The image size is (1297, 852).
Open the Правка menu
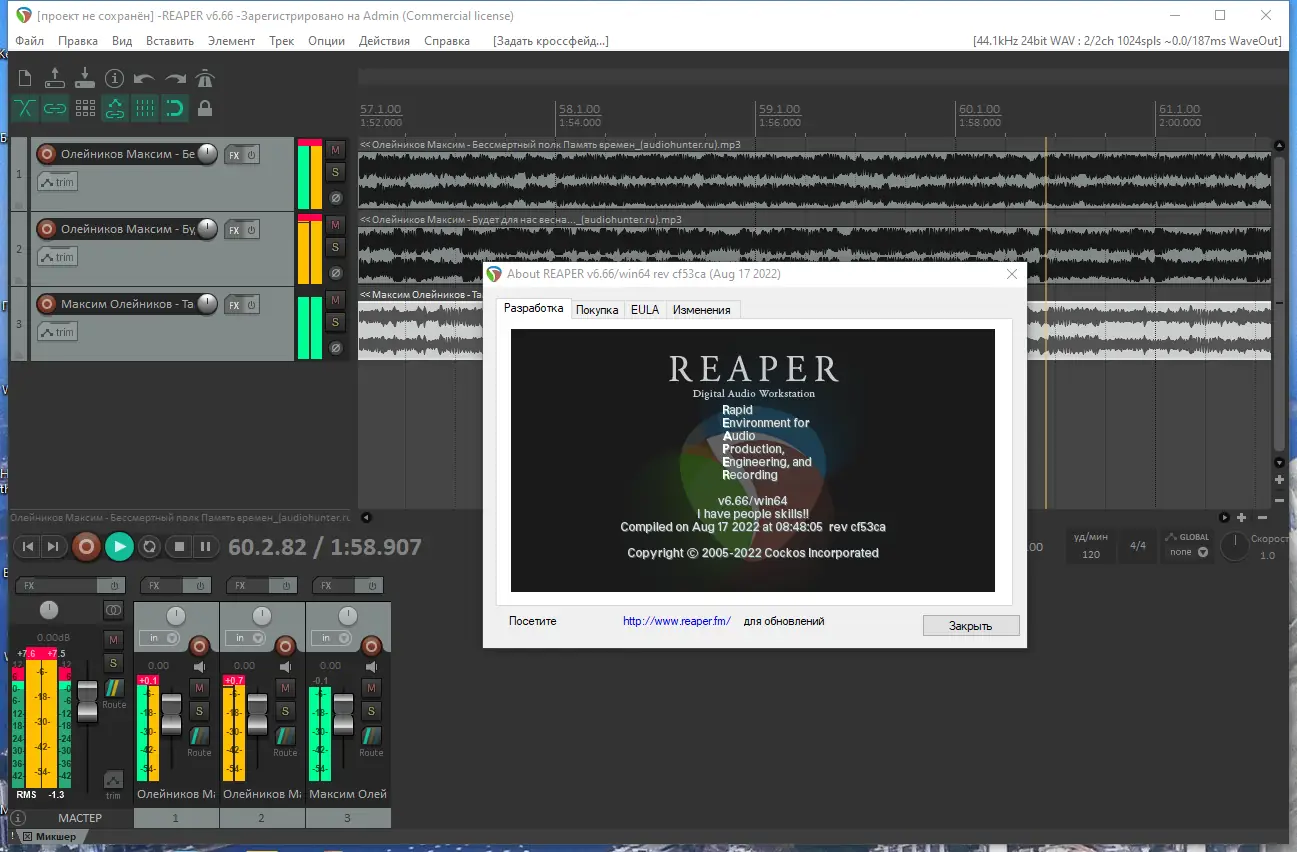pyautogui.click(x=78, y=41)
